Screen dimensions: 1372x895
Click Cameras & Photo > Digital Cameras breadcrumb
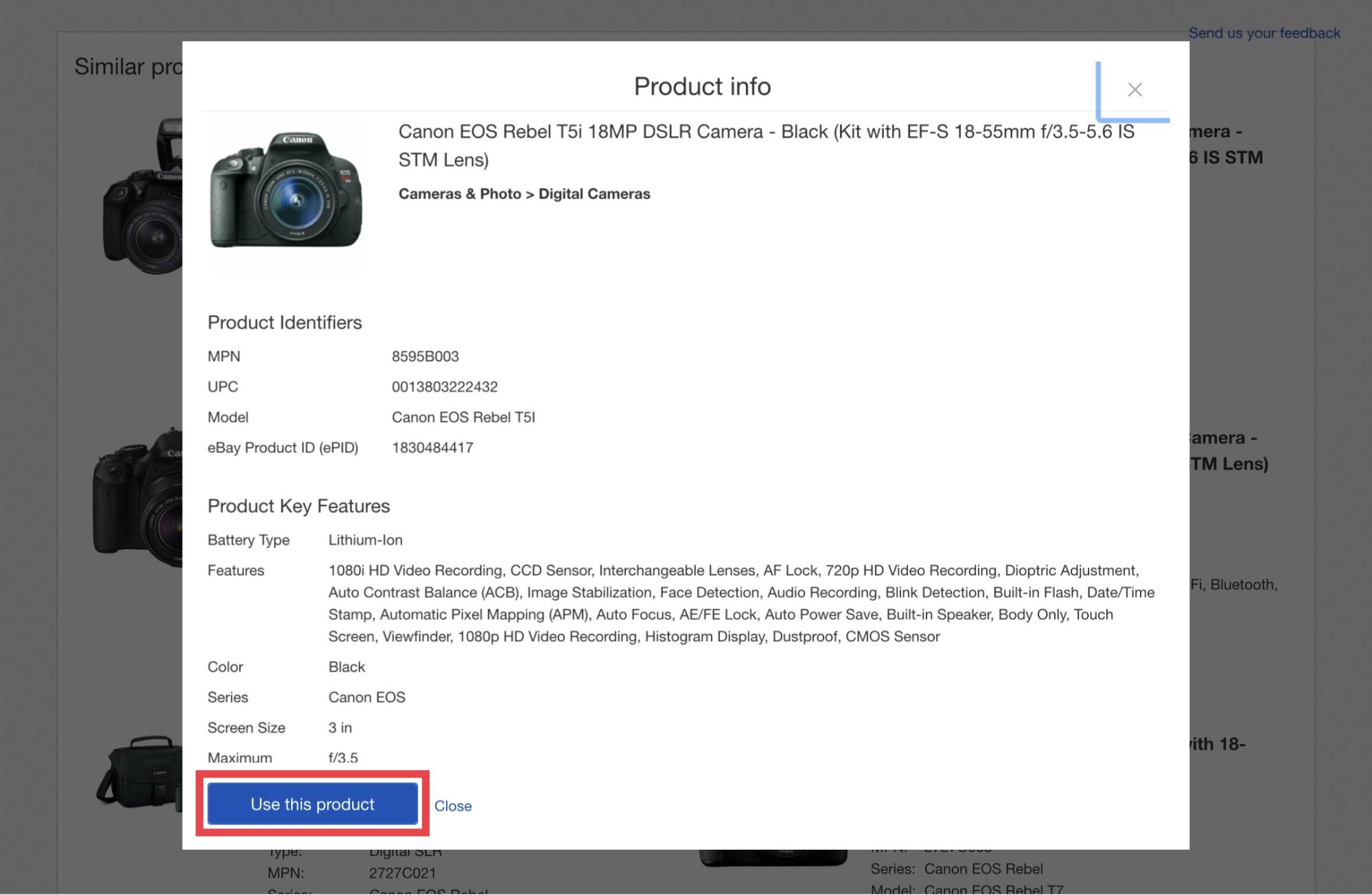[524, 194]
